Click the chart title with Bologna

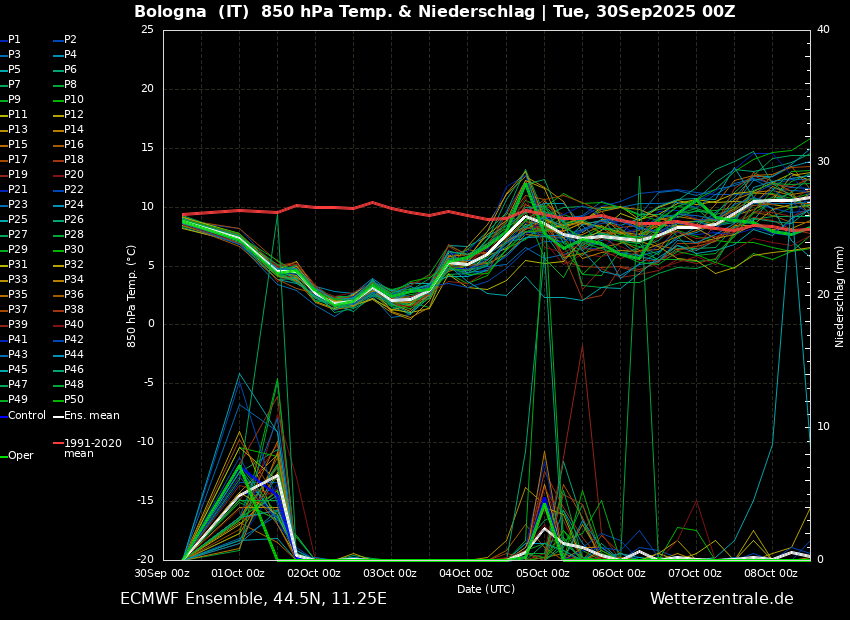434,12
